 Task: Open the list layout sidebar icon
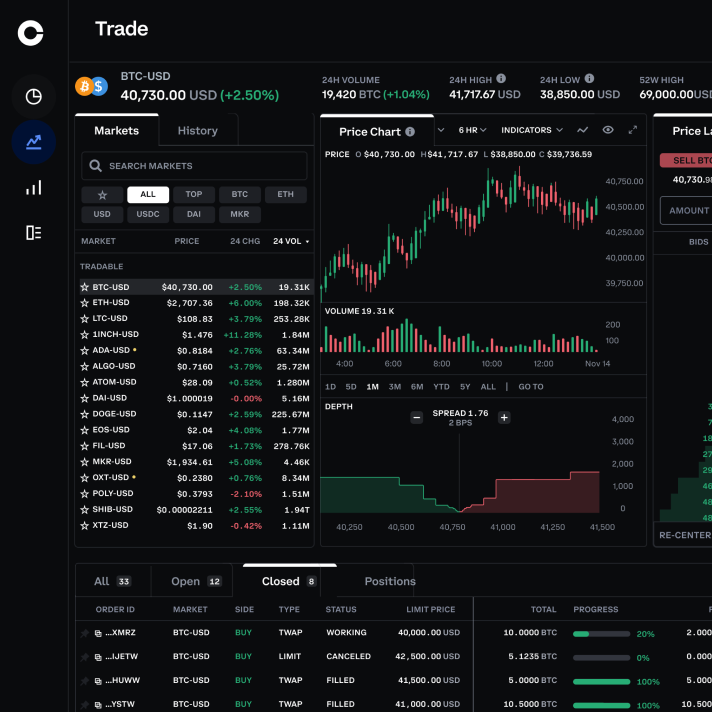34,232
